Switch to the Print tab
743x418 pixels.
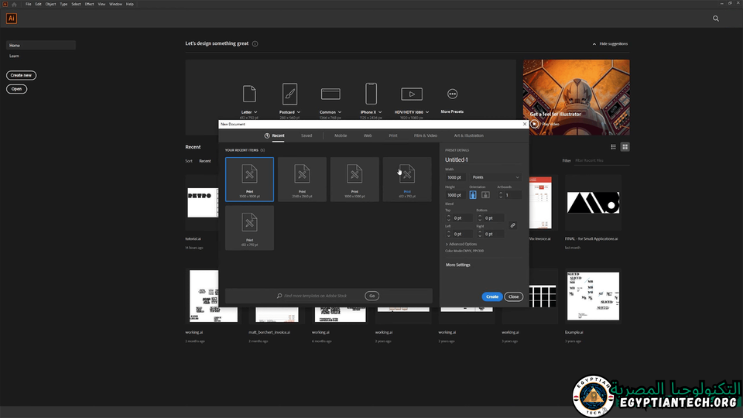[393, 136]
